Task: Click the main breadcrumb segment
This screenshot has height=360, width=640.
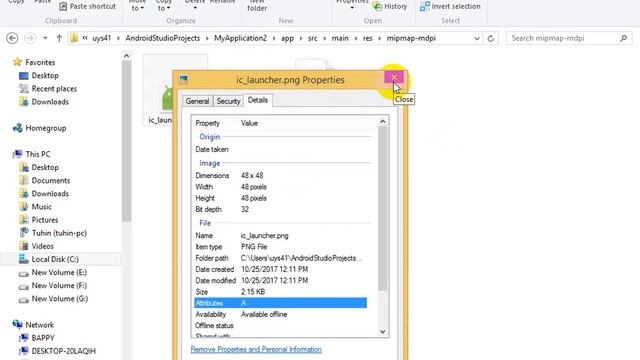Action: point(340,38)
